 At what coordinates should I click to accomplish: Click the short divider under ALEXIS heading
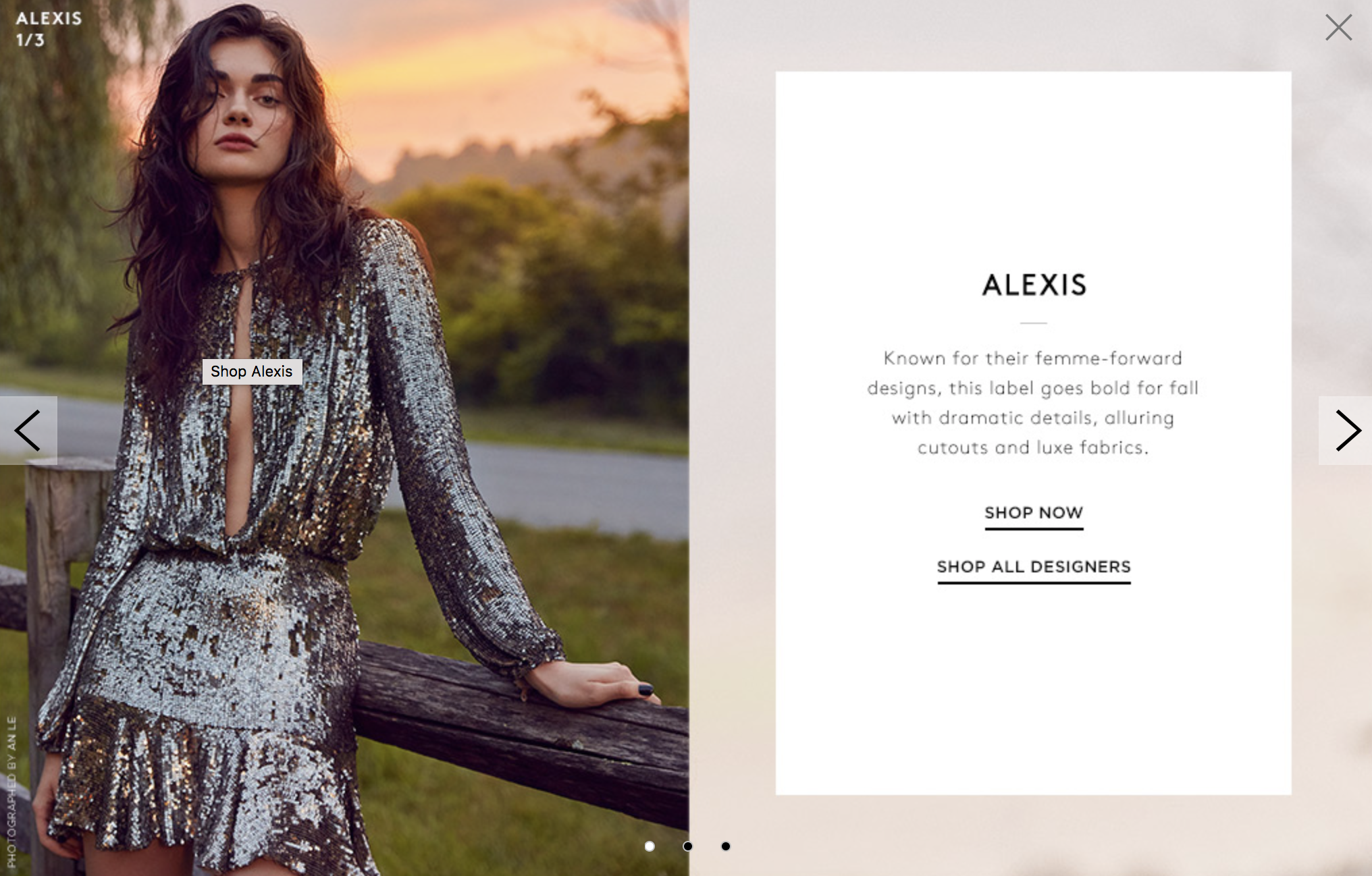[x=1034, y=323]
